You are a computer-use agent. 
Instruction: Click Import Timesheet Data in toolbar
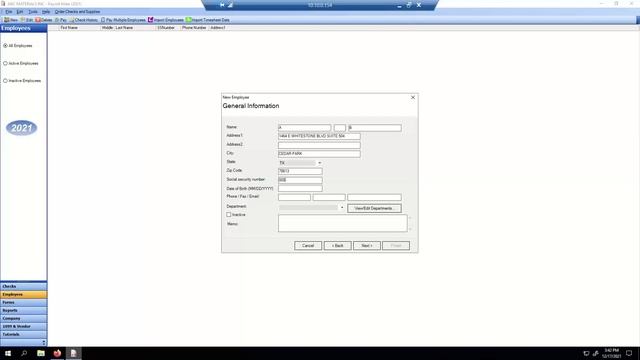(x=207, y=20)
